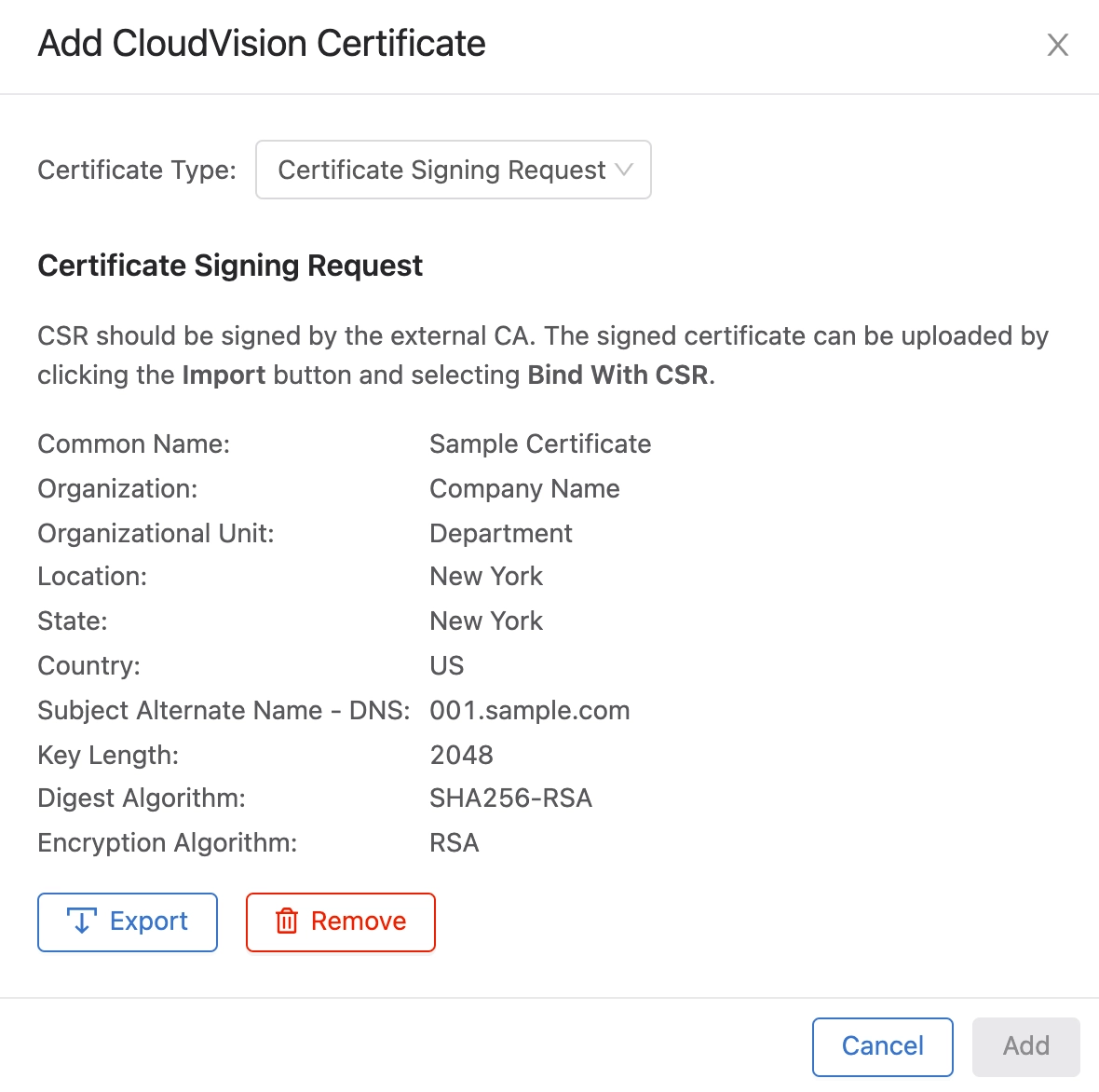Select the Organization value Company Name

pyautogui.click(x=524, y=489)
